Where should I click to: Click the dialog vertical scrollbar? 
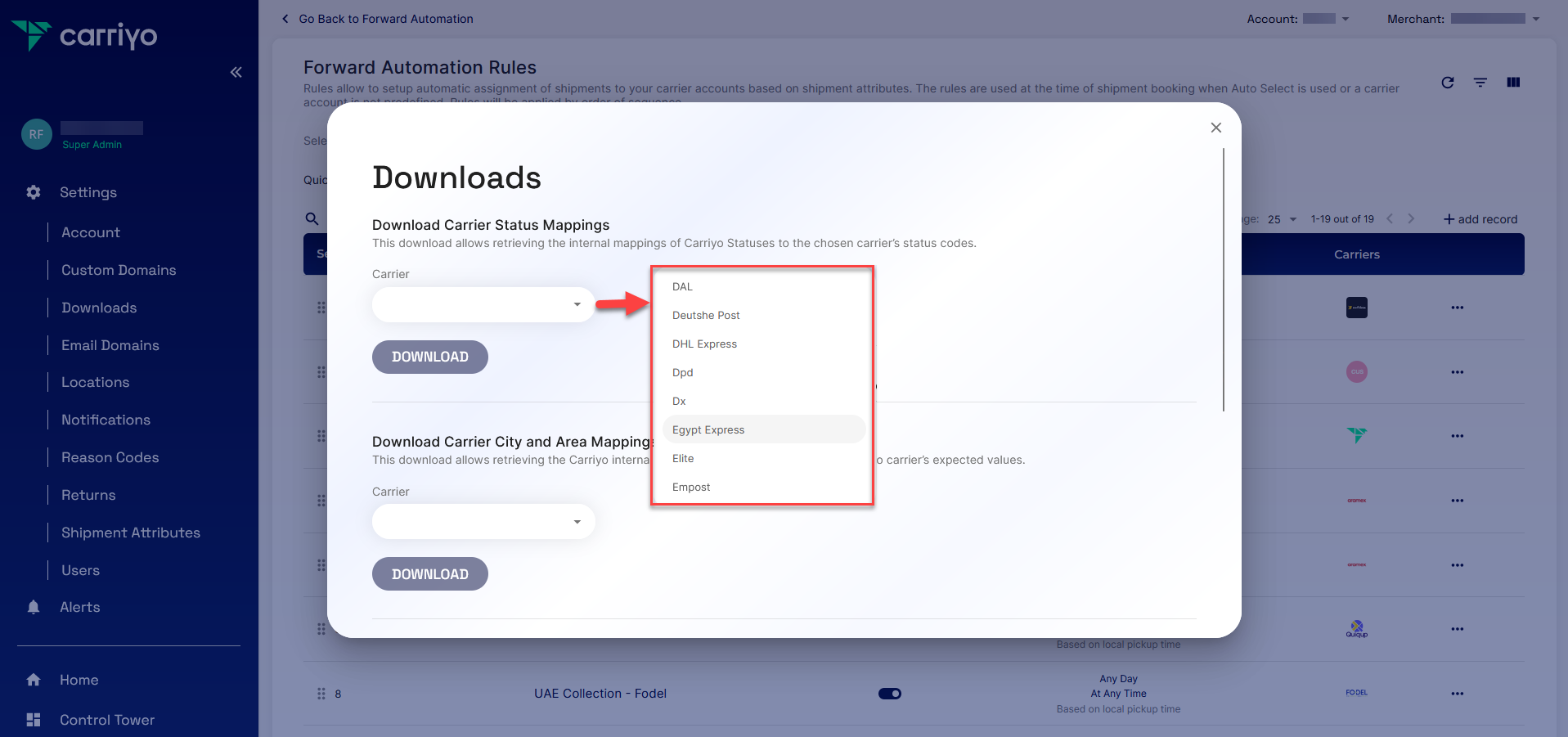pyautogui.click(x=1224, y=280)
